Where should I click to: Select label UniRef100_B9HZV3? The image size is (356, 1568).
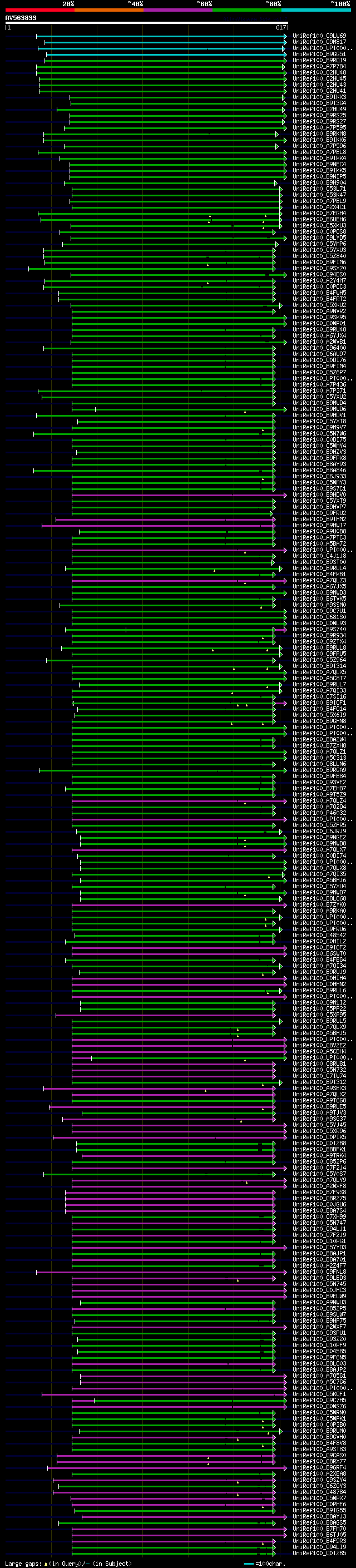pyautogui.click(x=319, y=452)
